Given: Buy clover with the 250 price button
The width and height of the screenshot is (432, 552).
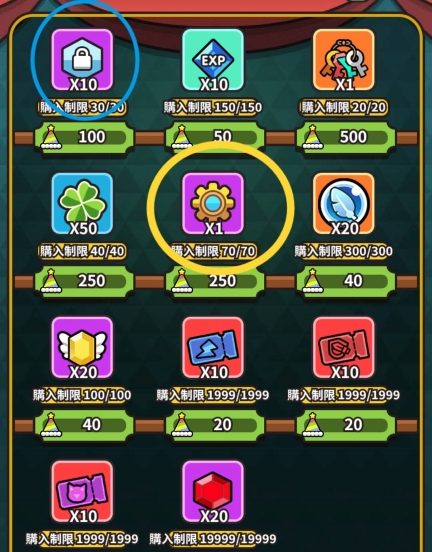Looking at the screenshot, I should [84, 281].
